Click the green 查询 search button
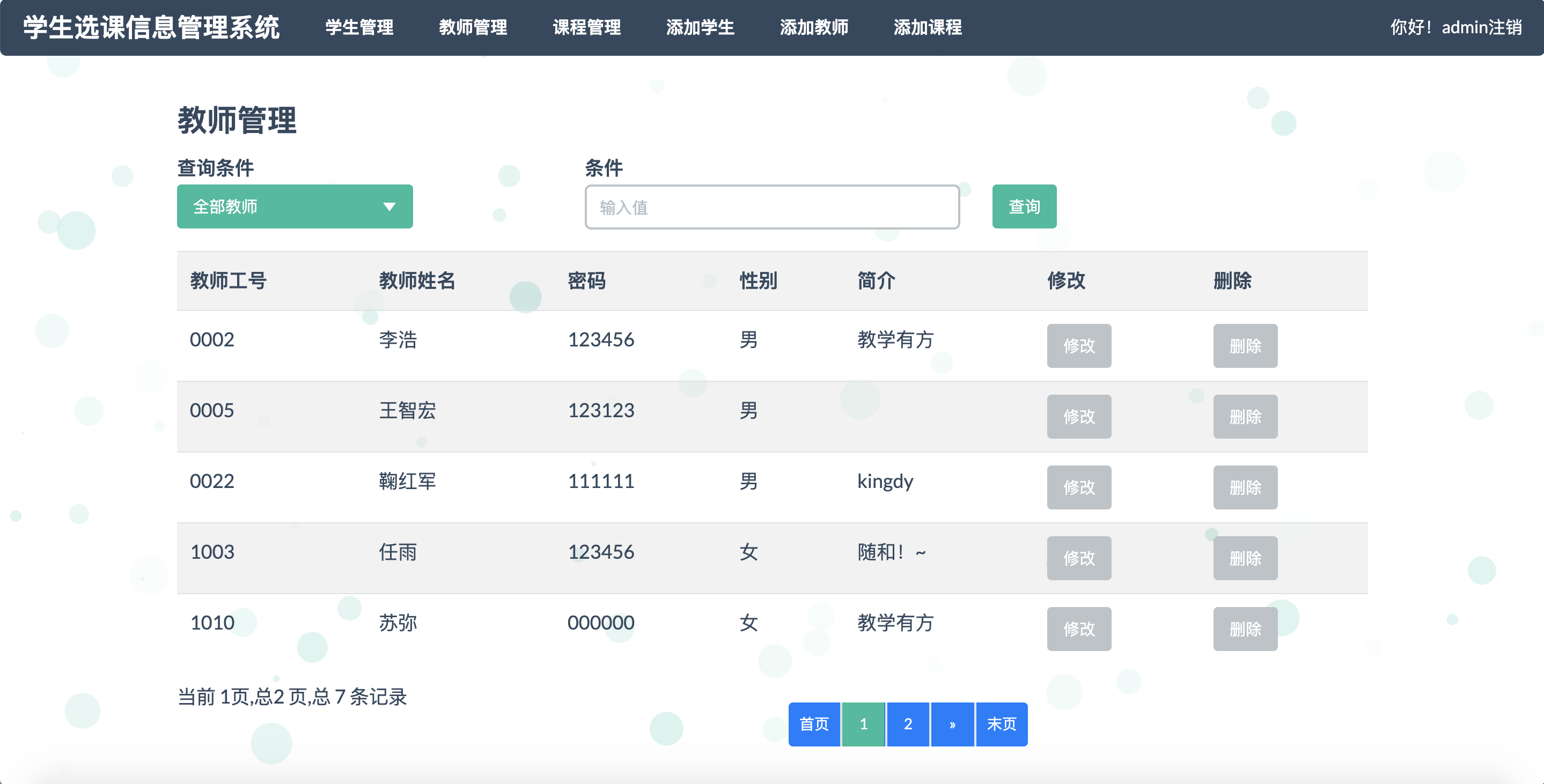Viewport: 1544px width, 784px height. pos(1024,206)
